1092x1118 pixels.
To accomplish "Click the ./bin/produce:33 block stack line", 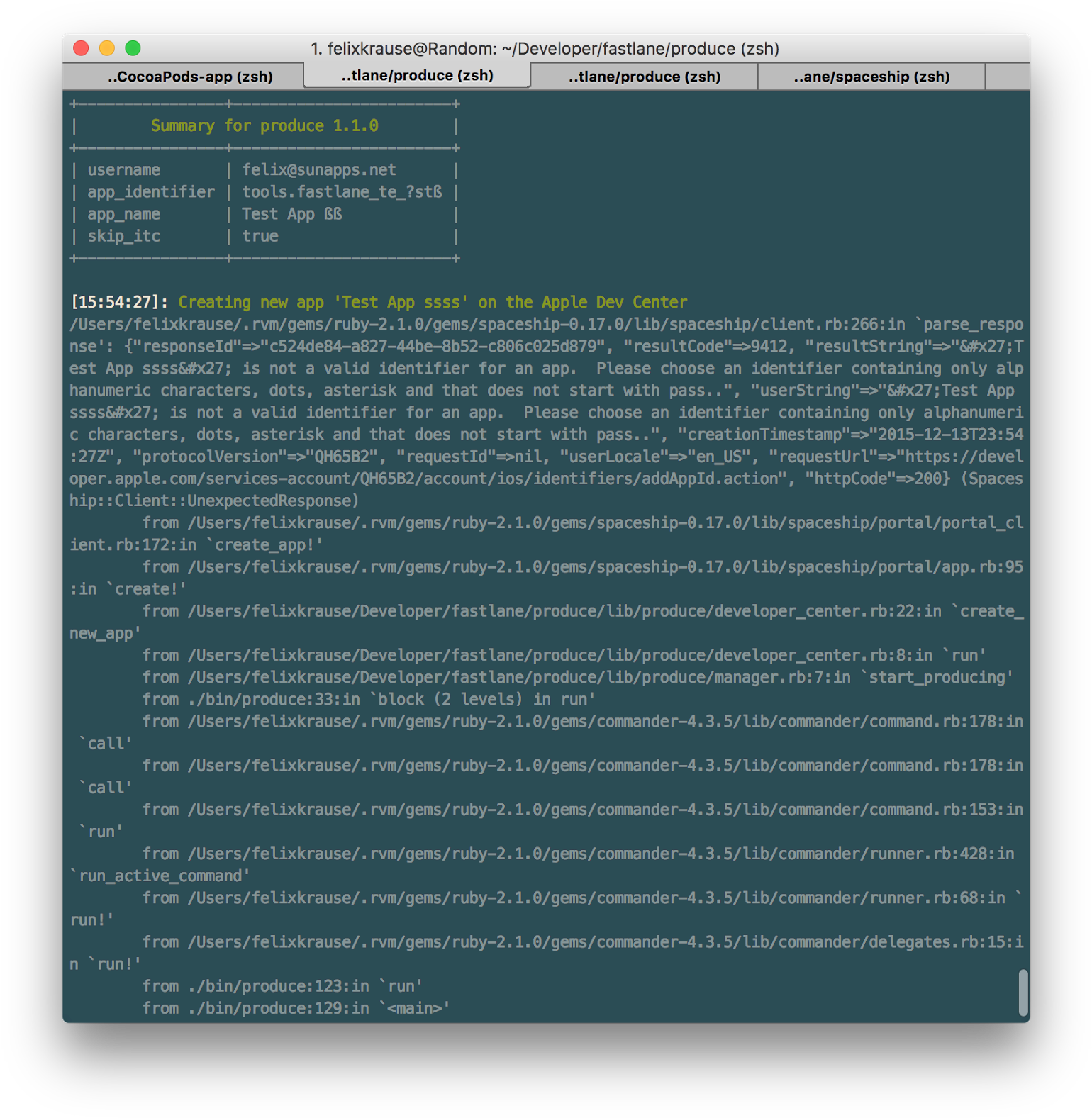I will click(369, 699).
